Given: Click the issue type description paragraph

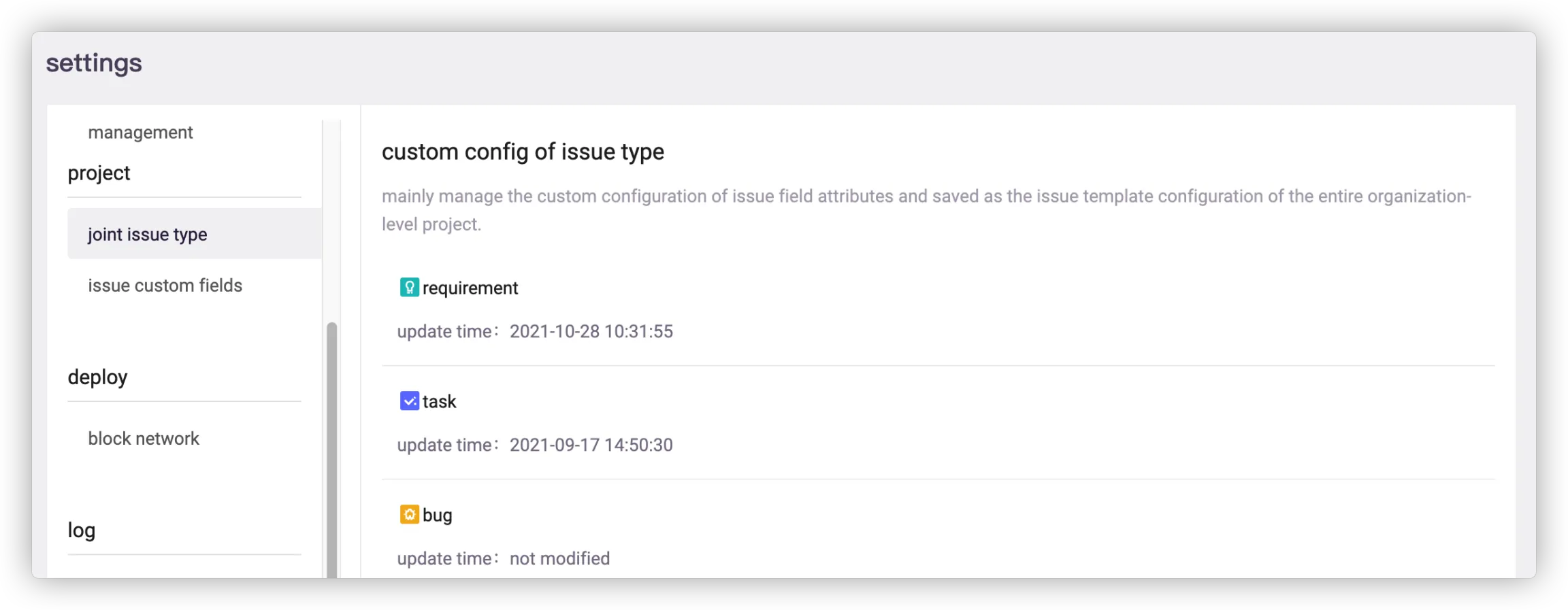Looking at the screenshot, I should point(926,210).
